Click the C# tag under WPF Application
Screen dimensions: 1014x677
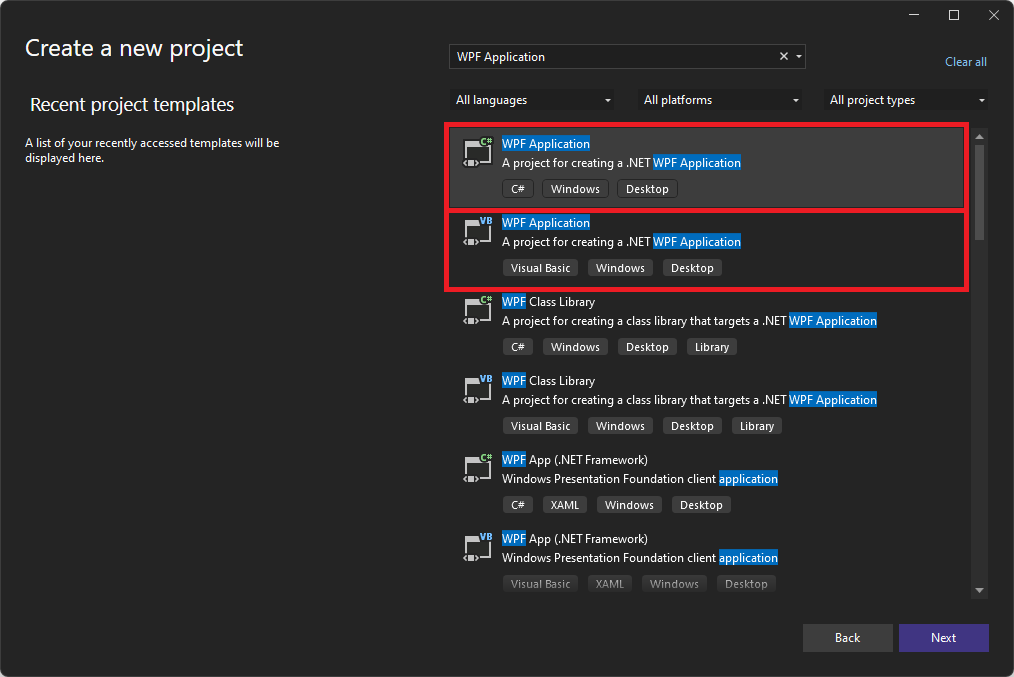(517, 188)
